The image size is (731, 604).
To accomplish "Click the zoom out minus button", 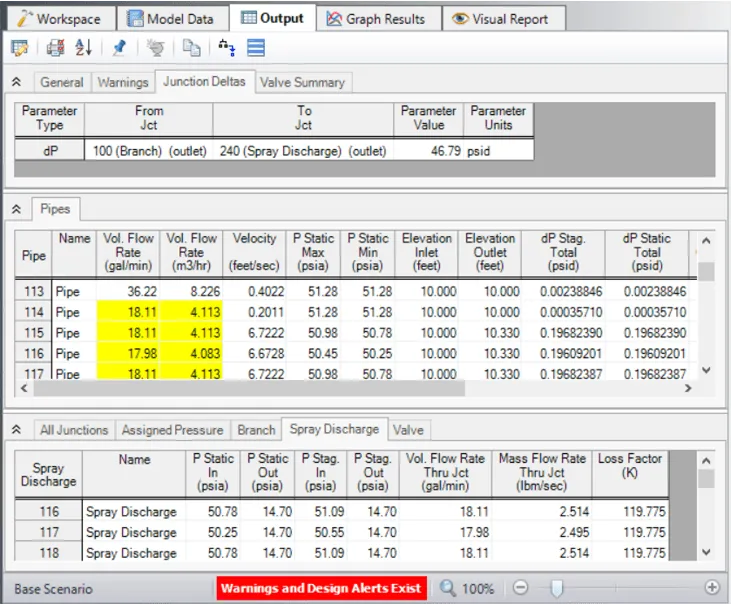I will (x=521, y=588).
